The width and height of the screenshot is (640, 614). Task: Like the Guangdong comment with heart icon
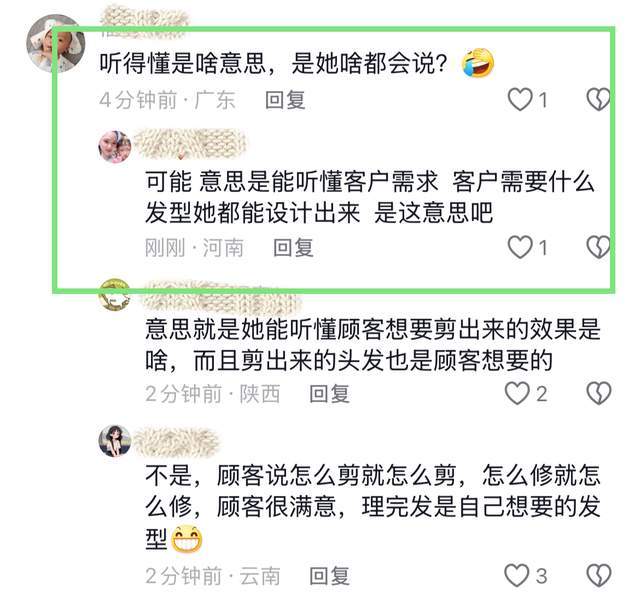tap(520, 100)
